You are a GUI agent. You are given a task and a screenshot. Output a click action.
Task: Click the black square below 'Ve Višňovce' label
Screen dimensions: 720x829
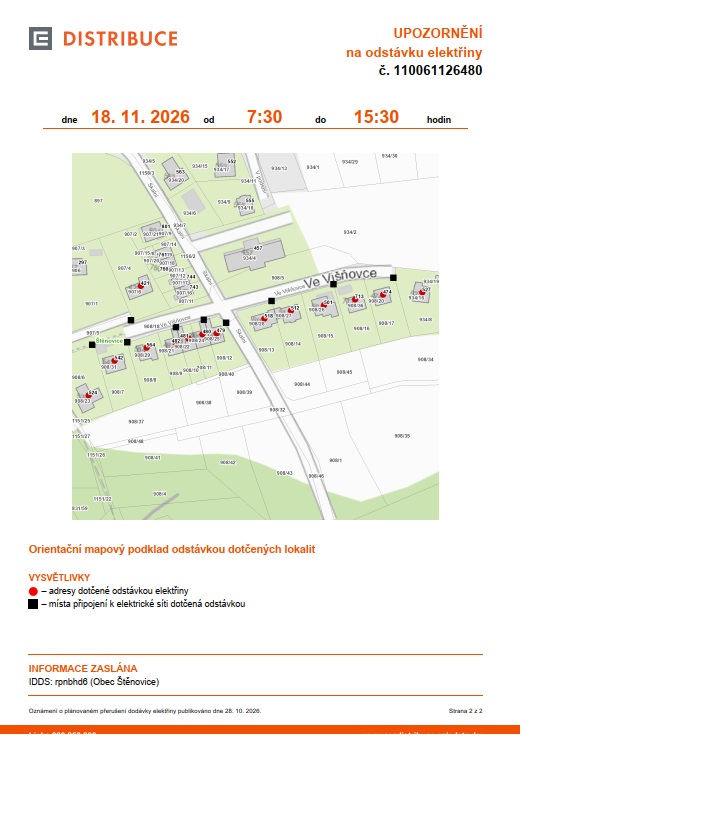tap(333, 284)
